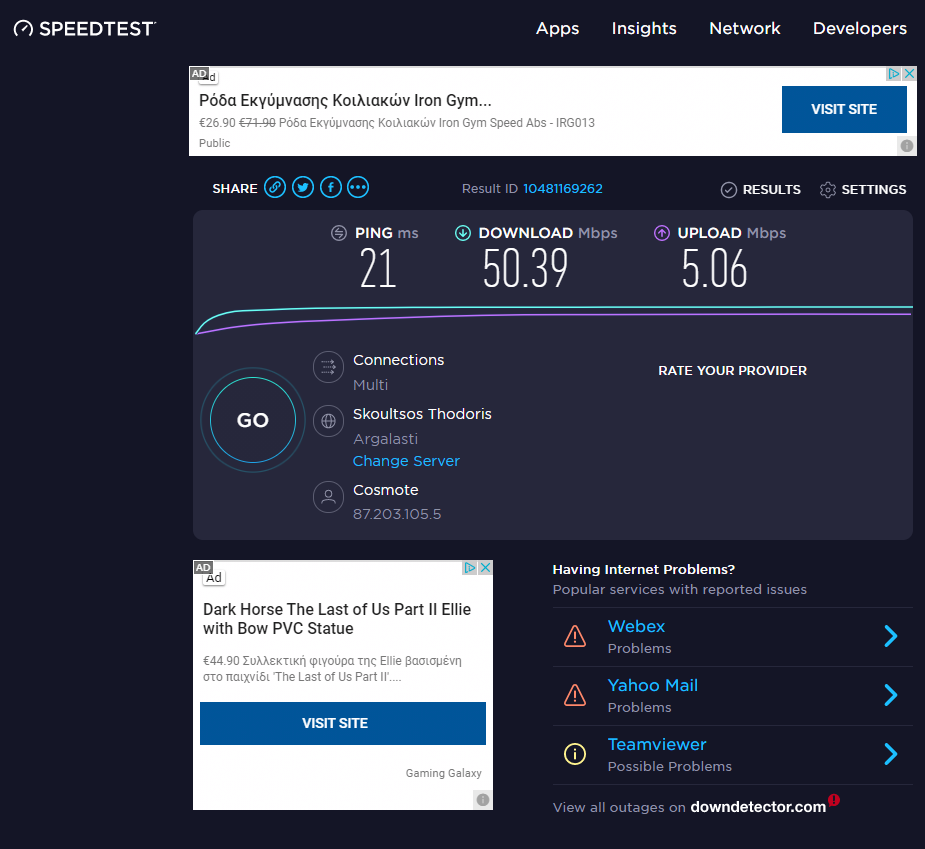Expand Teamviewer possible problems chevron
The height and width of the screenshot is (849, 925).
point(891,754)
